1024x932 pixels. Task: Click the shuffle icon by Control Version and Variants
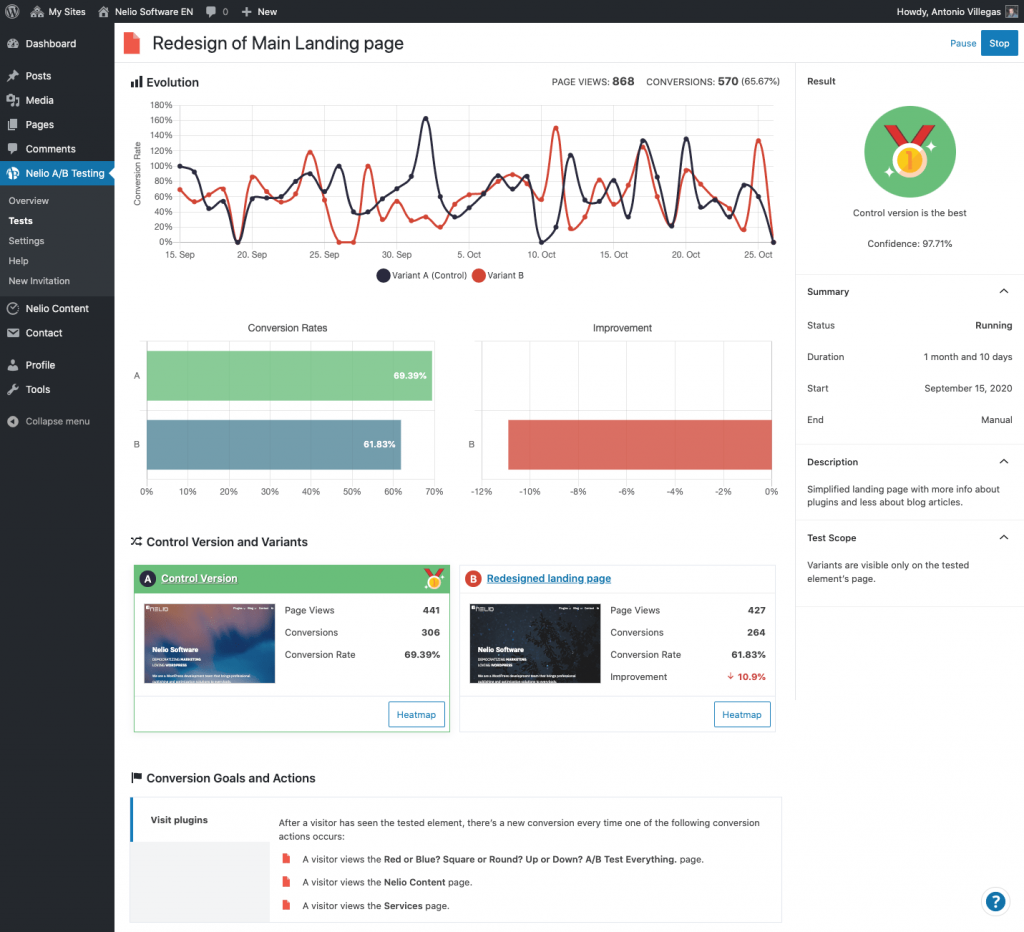[x=136, y=541]
